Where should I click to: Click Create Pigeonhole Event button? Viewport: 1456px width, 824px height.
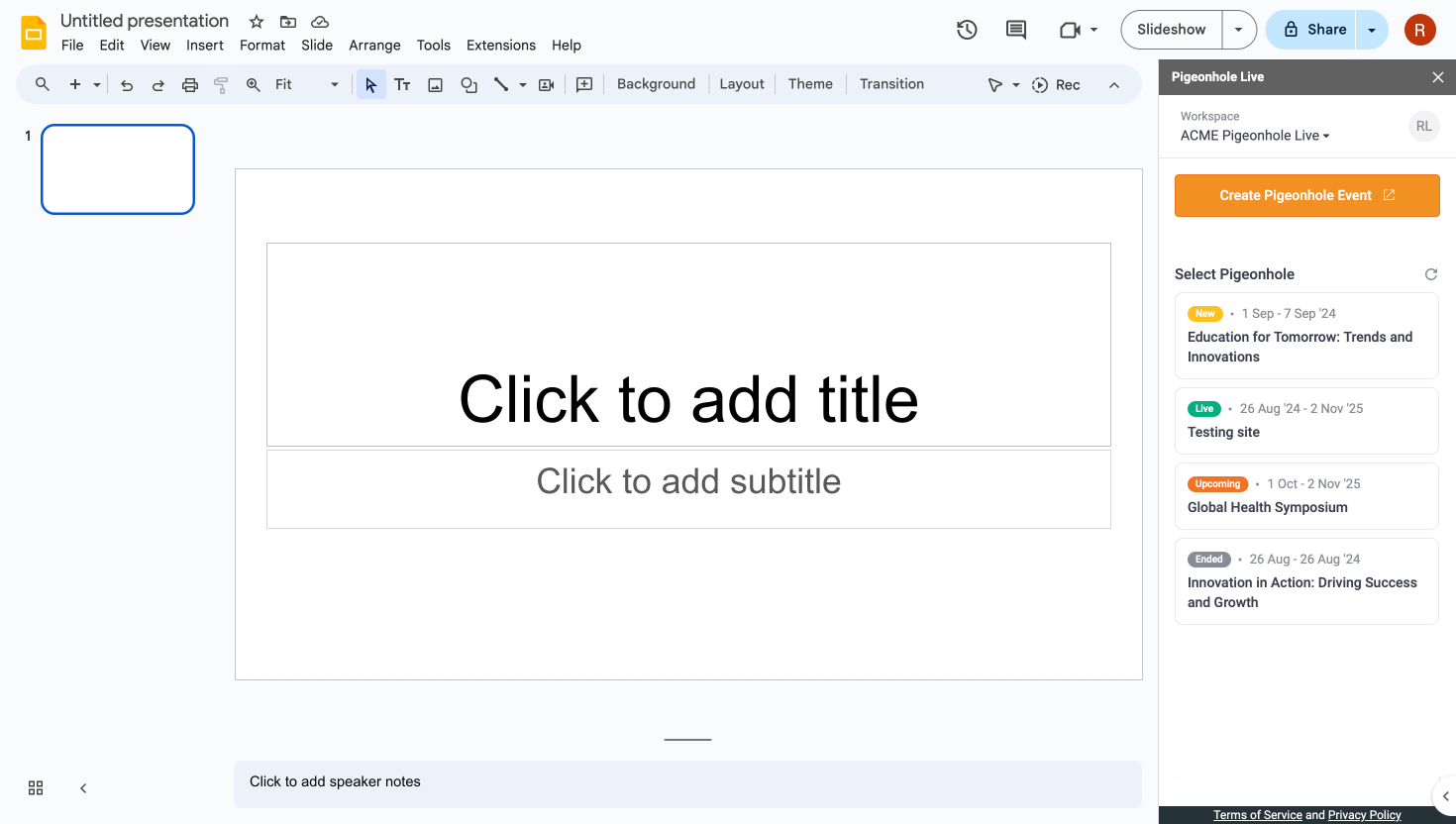point(1307,196)
